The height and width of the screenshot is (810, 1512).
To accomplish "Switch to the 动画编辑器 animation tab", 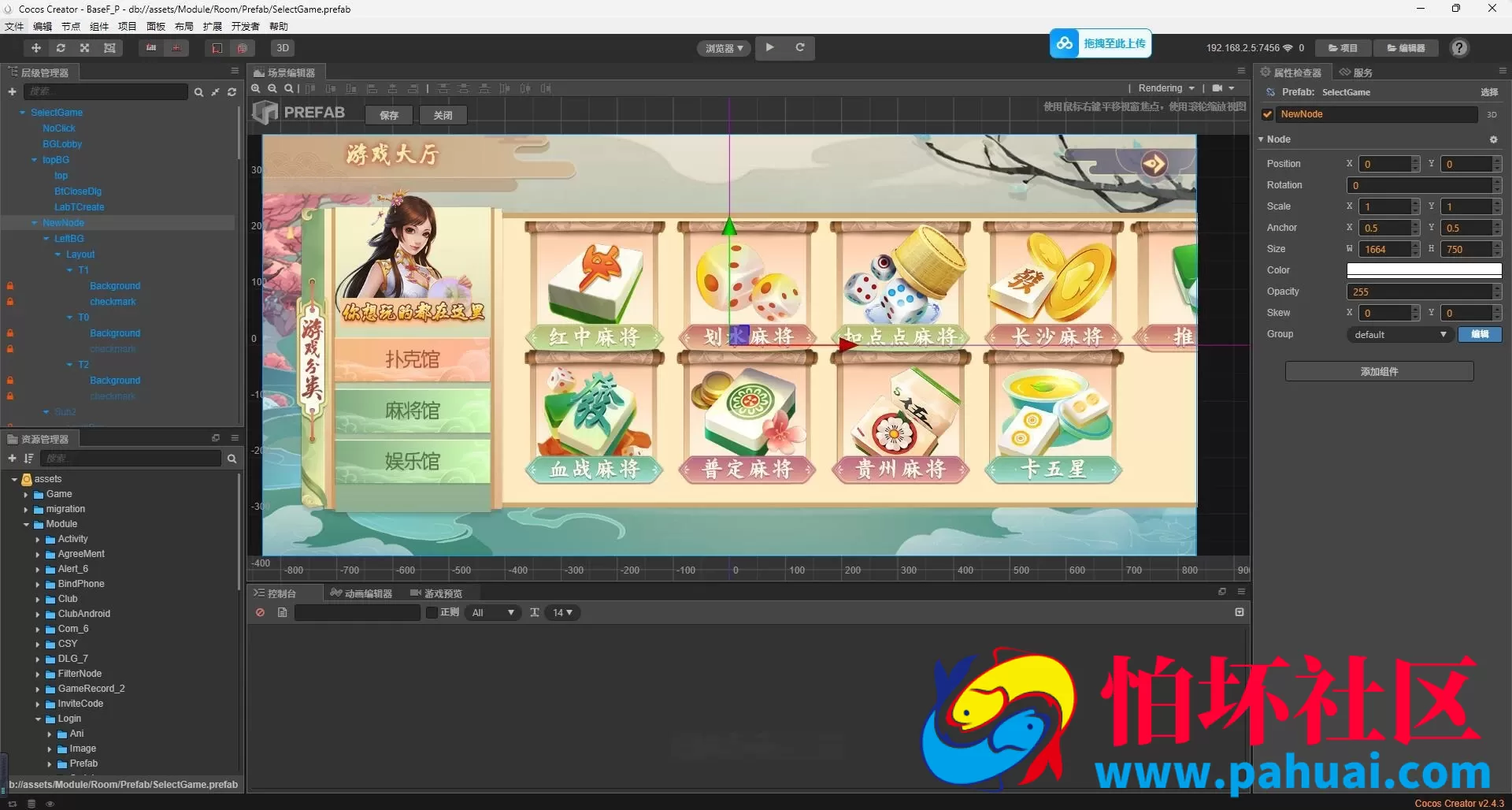I will click(361, 593).
